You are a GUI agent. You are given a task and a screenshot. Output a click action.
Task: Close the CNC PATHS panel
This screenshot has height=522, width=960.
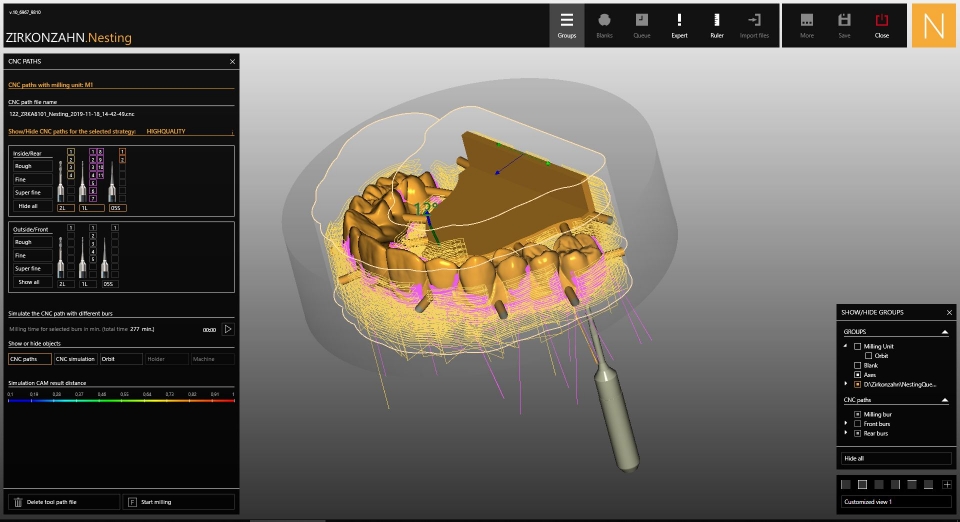(x=232, y=61)
